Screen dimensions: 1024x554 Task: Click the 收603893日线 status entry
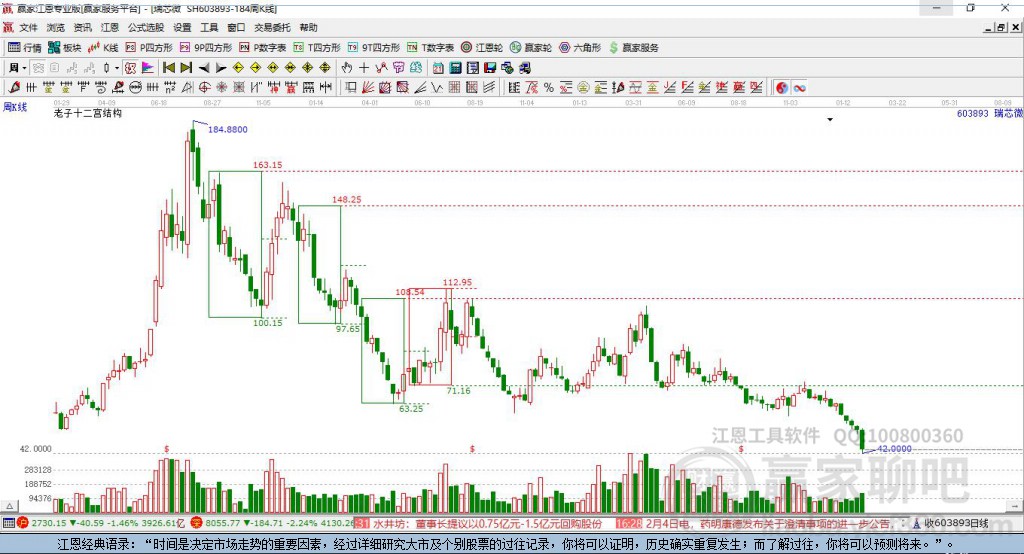pos(956,523)
